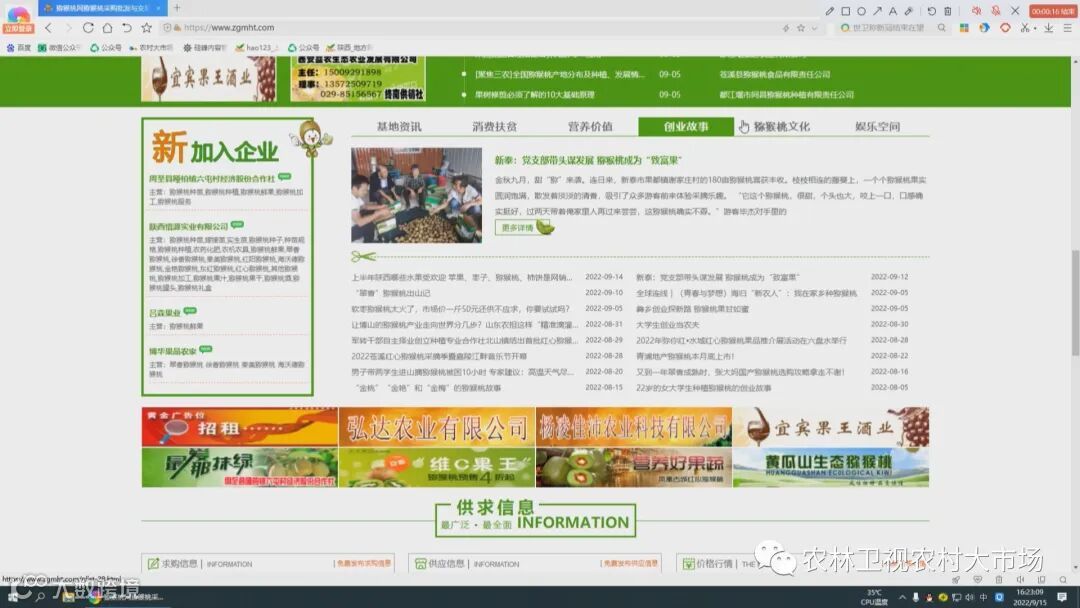Open the 吕森果业 company entry
Image resolution: width=1080 pixels, height=608 pixels.
pyautogui.click(x=165, y=313)
